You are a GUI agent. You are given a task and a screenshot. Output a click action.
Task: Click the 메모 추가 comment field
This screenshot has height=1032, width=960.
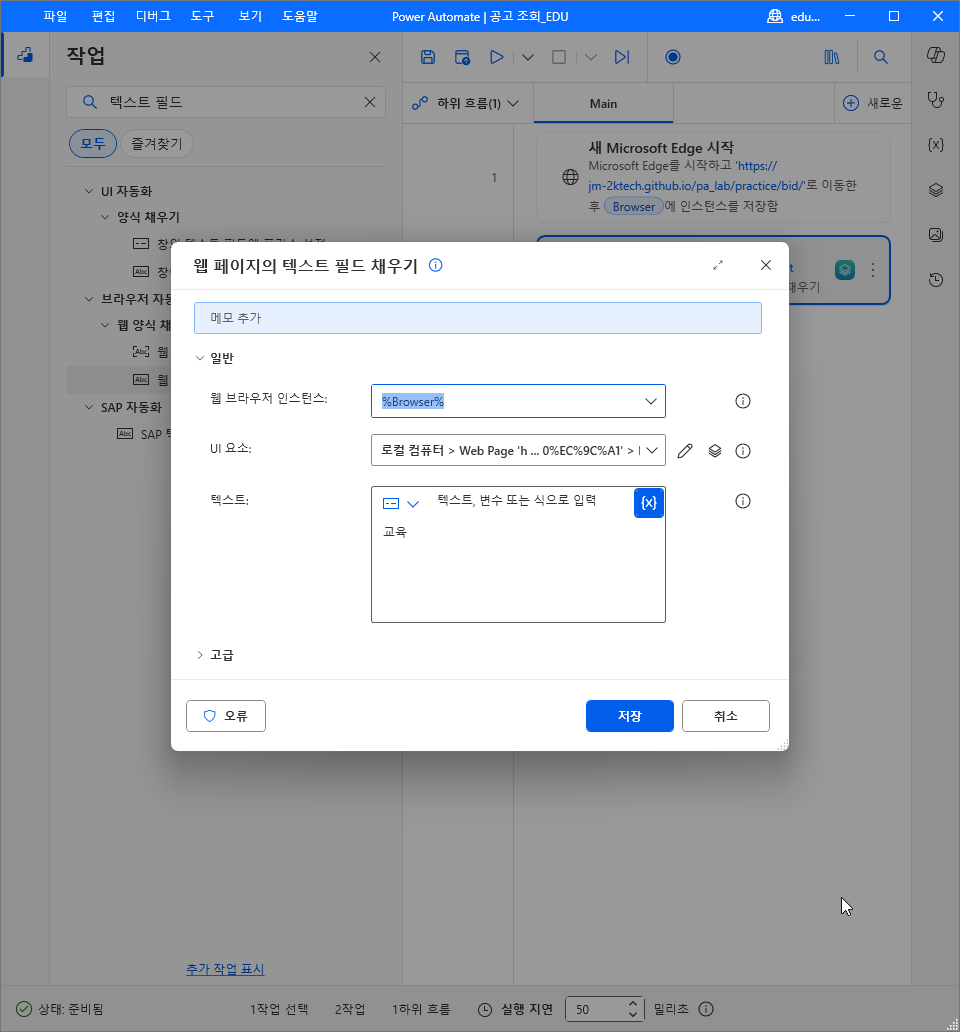coord(478,318)
